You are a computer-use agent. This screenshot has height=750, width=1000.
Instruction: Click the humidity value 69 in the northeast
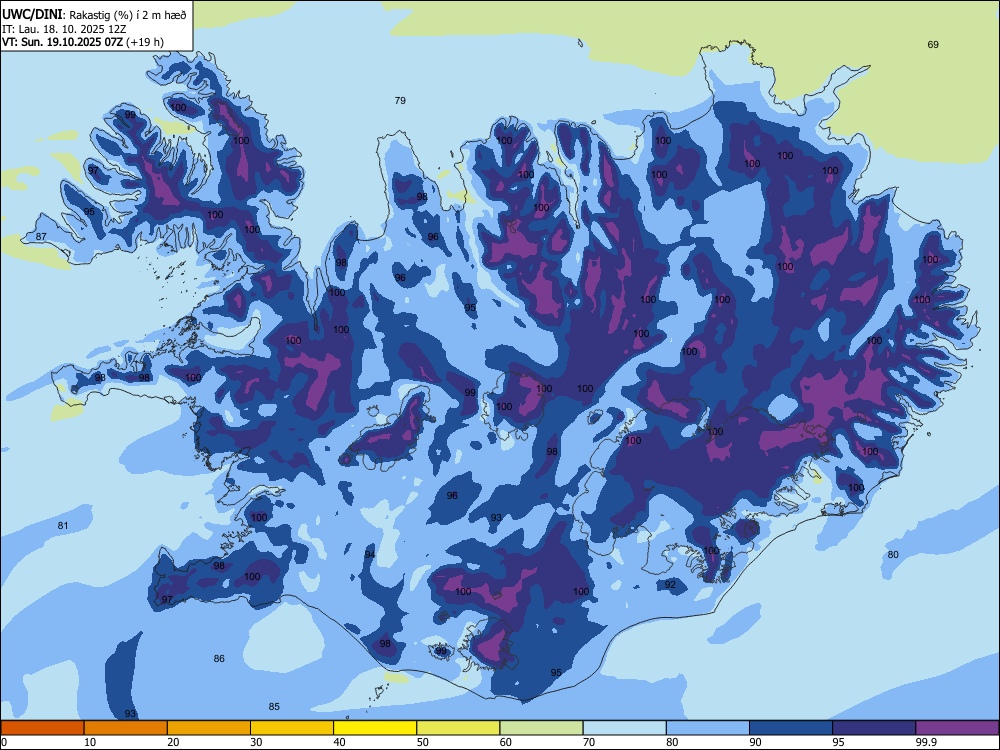coord(933,45)
